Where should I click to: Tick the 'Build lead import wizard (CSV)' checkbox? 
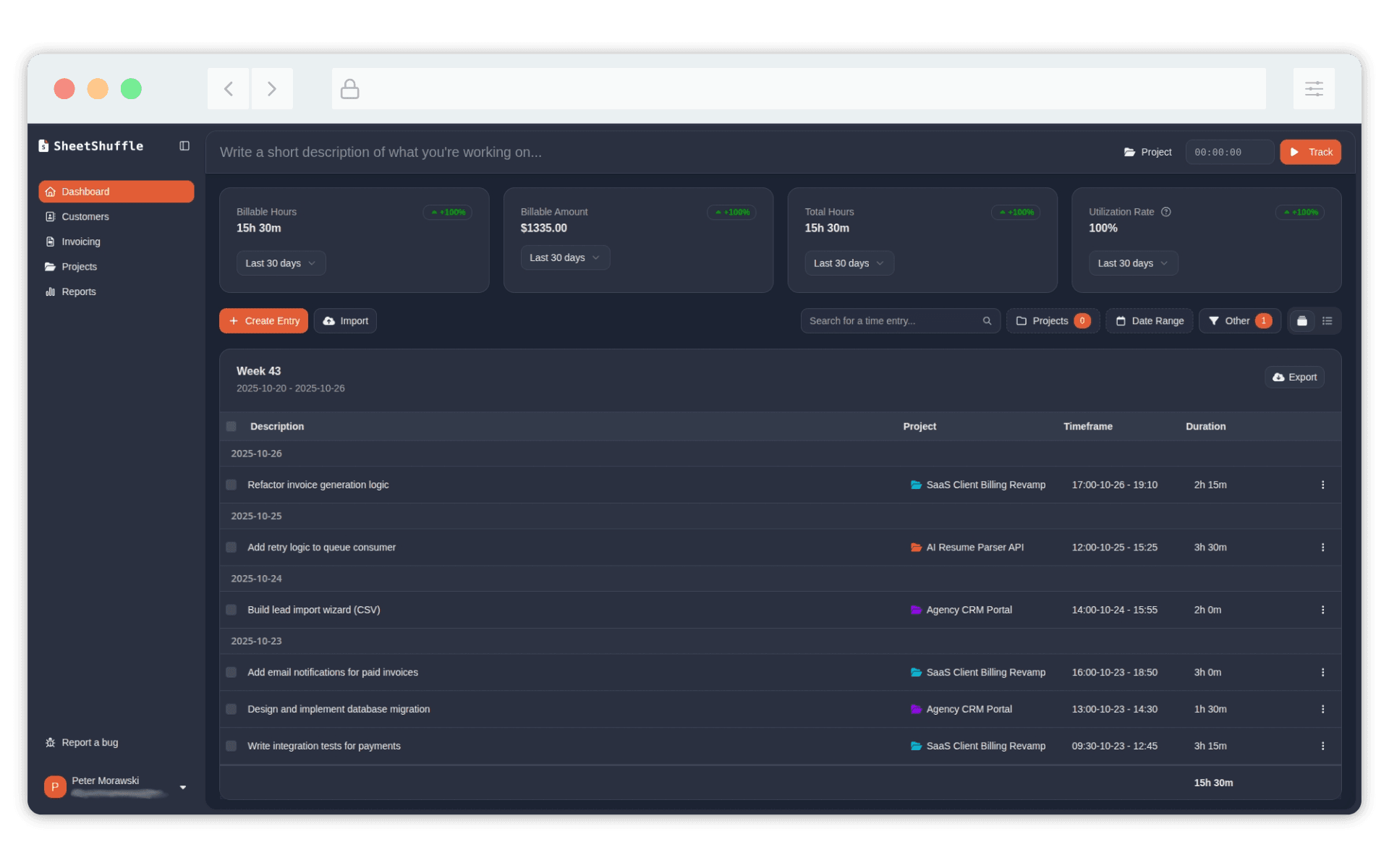(231, 610)
